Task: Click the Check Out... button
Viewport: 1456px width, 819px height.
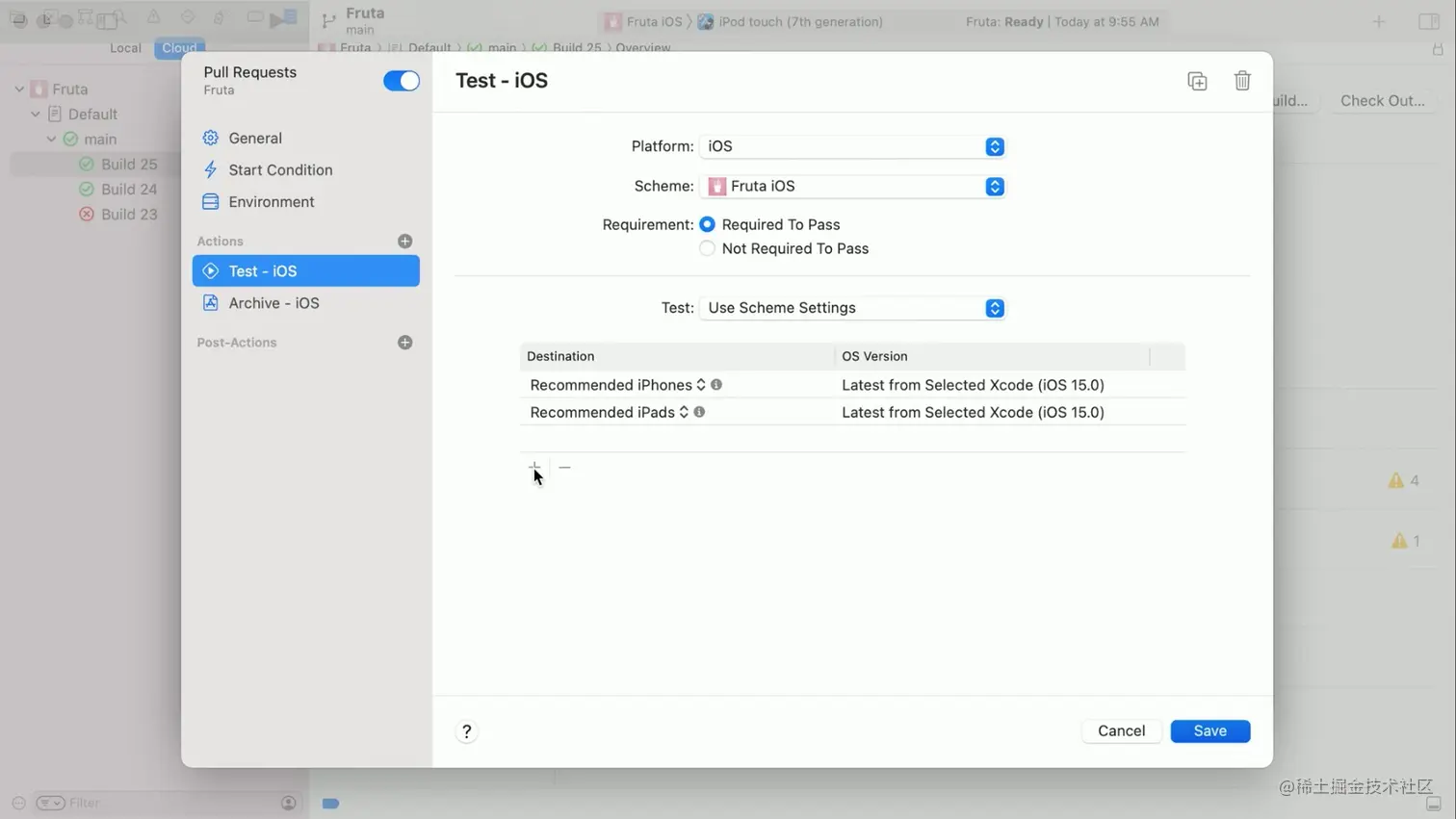Action: (1382, 100)
